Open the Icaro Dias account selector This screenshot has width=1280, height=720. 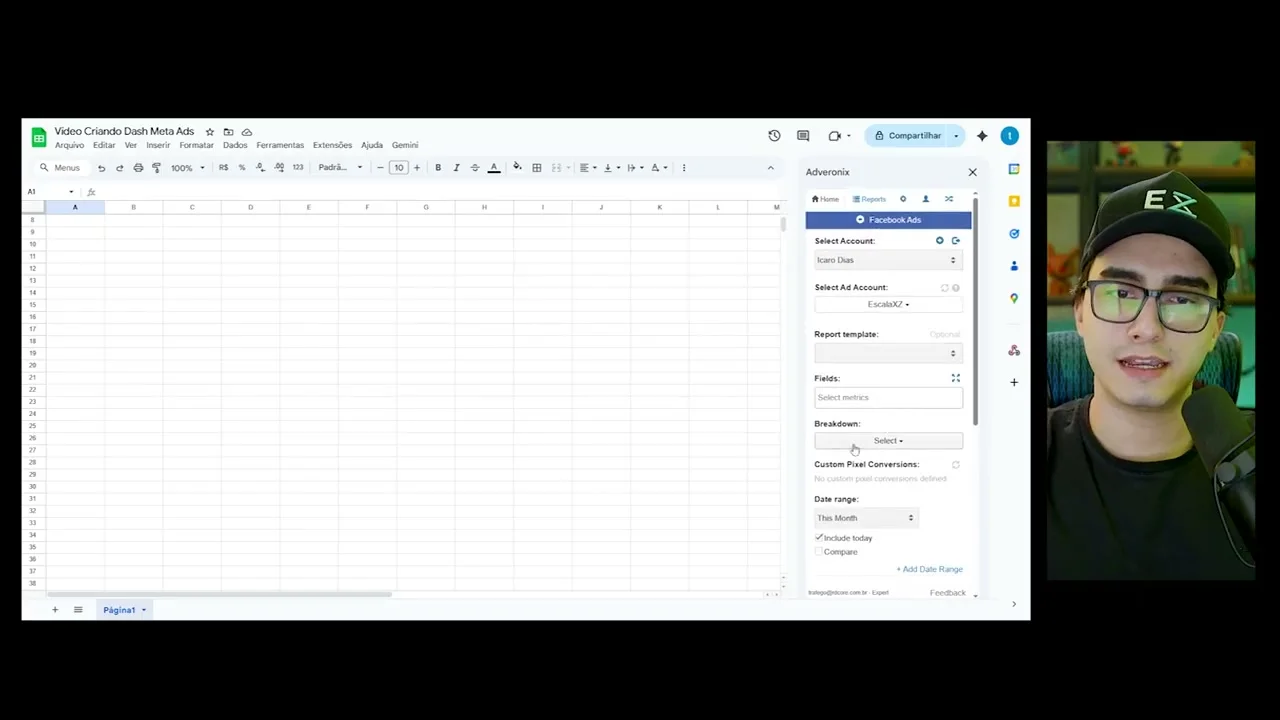click(x=888, y=260)
